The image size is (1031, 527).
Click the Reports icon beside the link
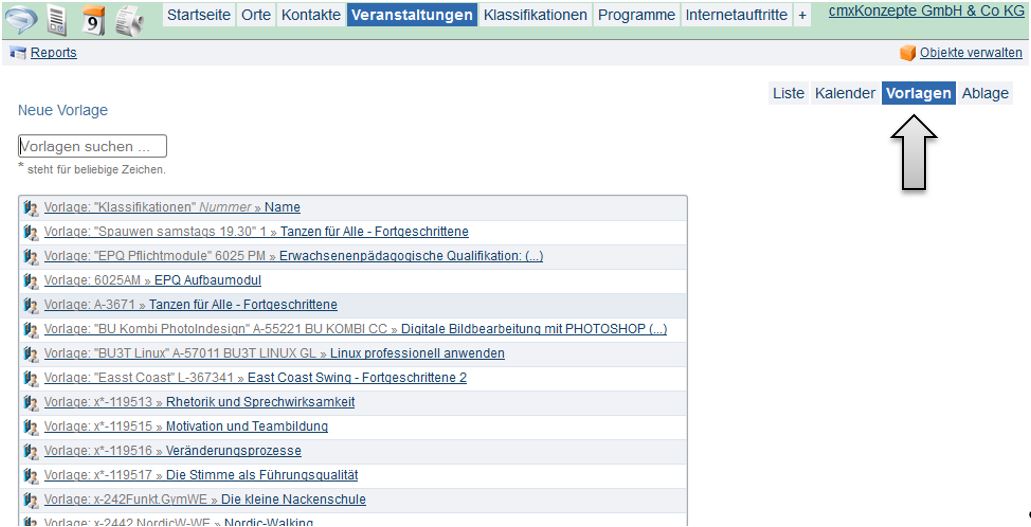[x=17, y=53]
